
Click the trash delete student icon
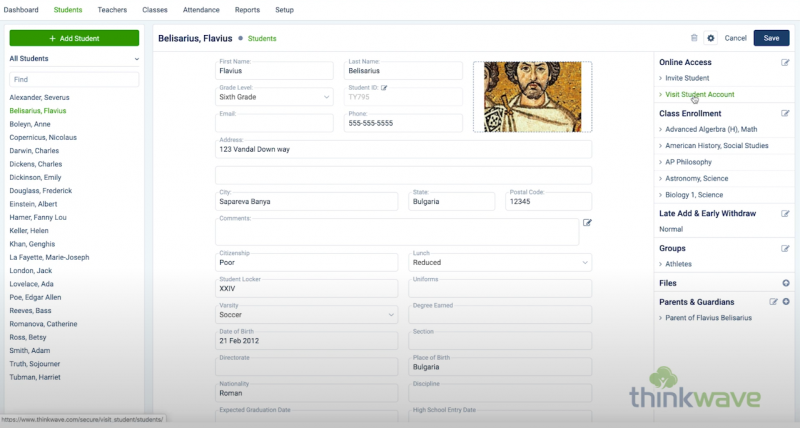[x=694, y=38]
